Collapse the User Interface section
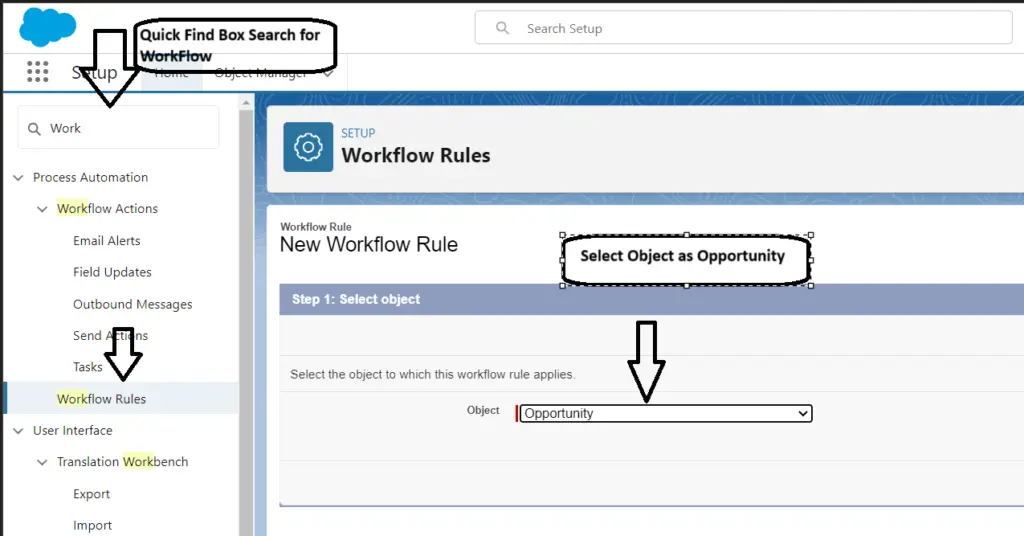 point(18,431)
